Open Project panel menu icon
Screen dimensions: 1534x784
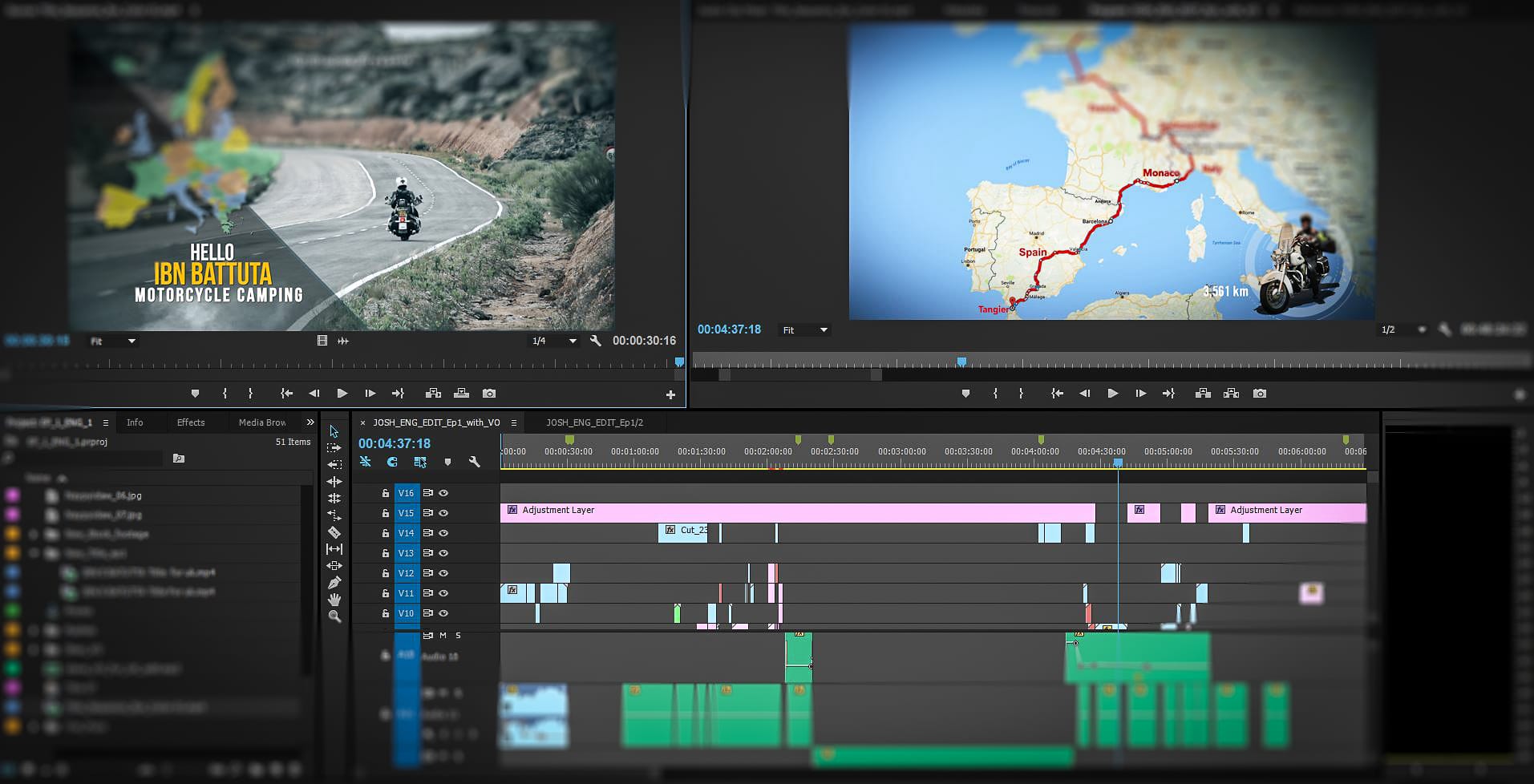[105, 422]
